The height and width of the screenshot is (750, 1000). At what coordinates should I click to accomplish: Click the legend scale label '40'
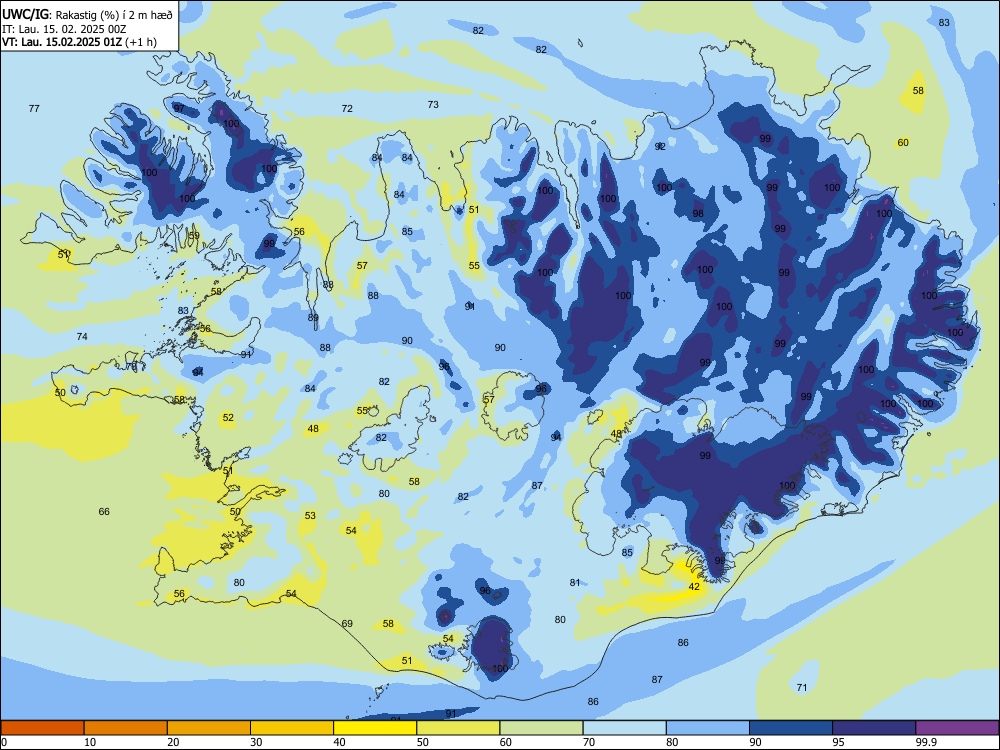[x=339, y=742]
